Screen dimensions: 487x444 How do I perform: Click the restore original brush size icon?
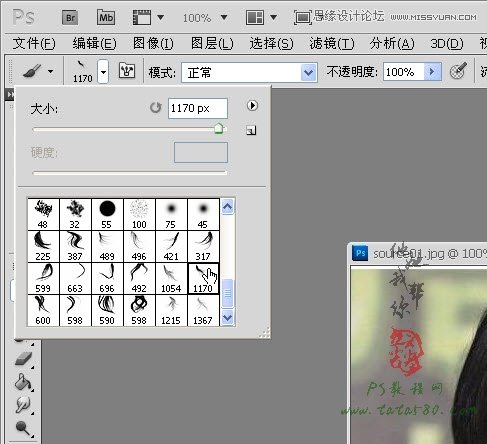(155, 108)
